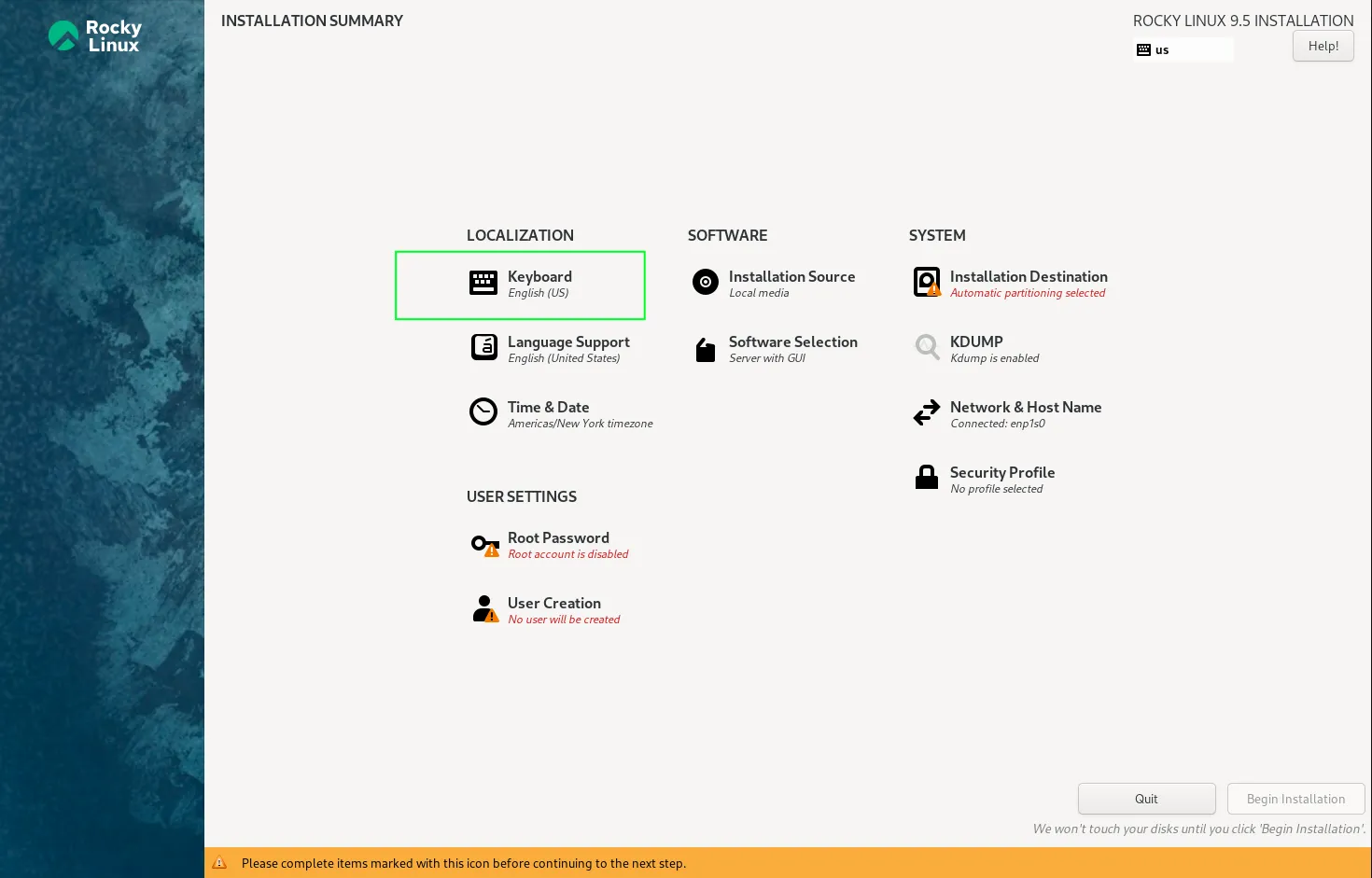Click 'Automatic partitioning selected' text

point(1028,293)
